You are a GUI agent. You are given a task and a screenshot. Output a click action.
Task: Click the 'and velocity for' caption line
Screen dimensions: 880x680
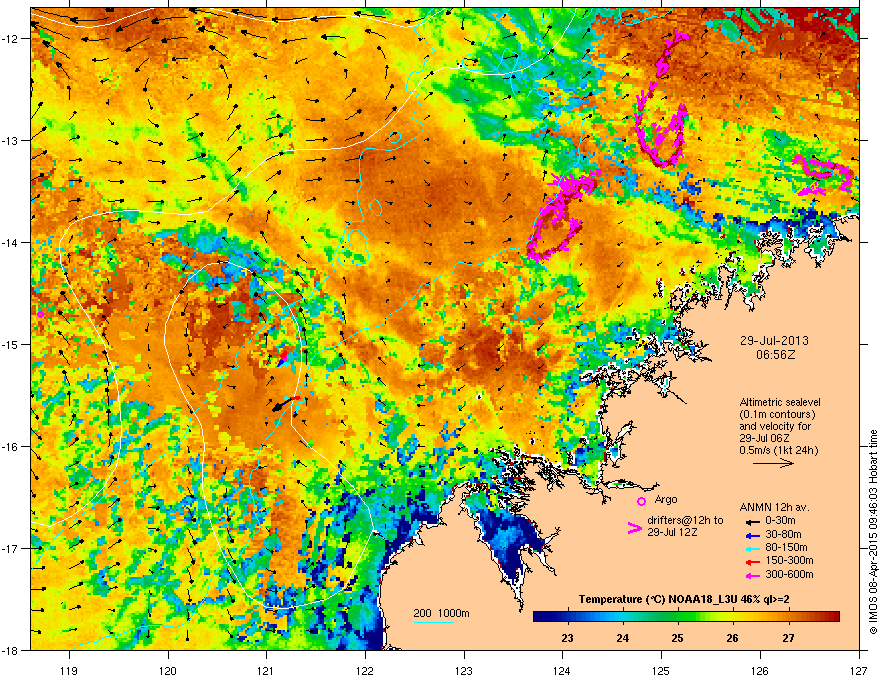774,426
